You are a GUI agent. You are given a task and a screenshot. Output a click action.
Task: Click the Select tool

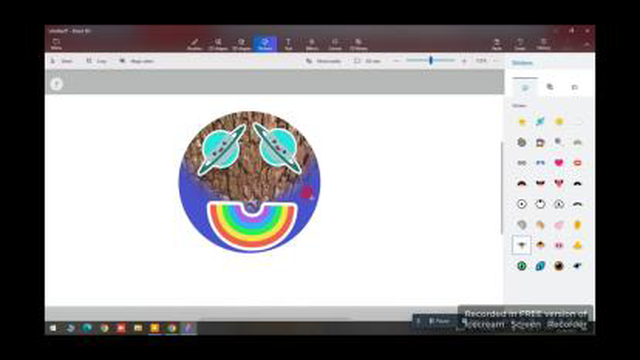click(x=62, y=61)
